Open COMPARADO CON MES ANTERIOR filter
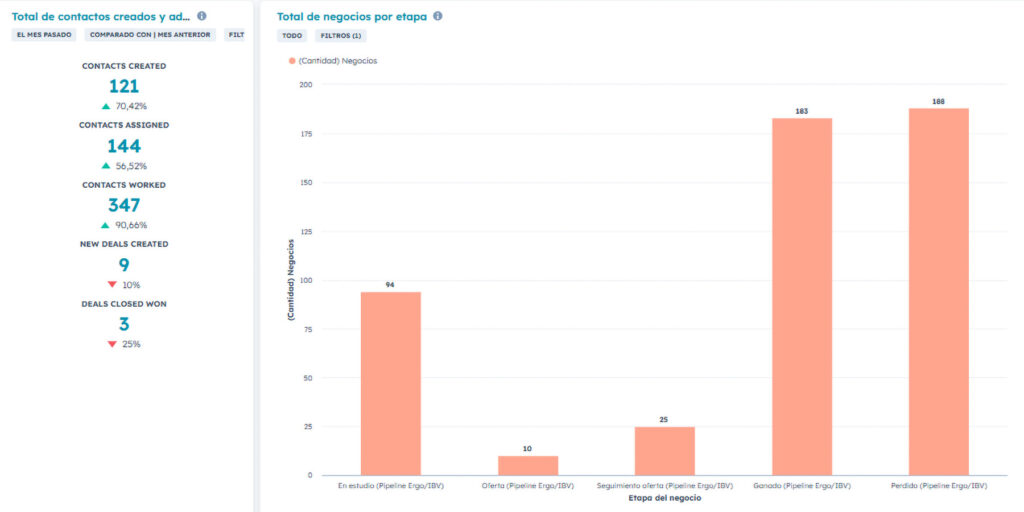 [x=150, y=35]
